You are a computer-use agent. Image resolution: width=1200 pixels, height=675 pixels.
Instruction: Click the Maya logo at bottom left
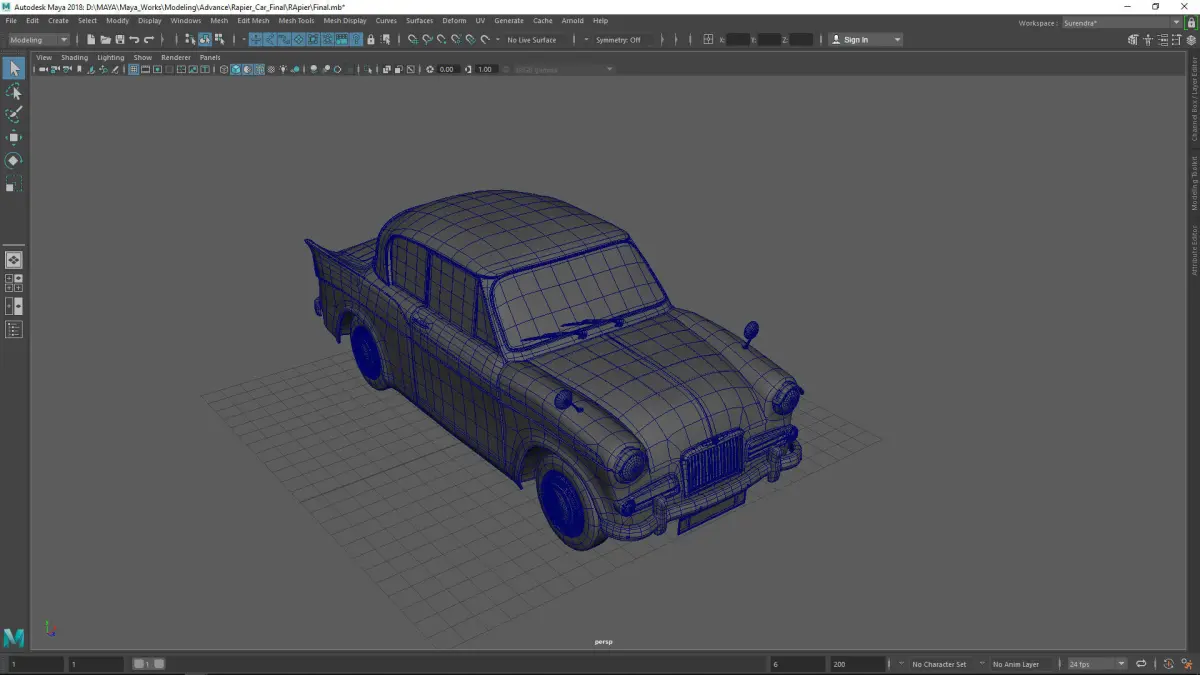(x=14, y=637)
